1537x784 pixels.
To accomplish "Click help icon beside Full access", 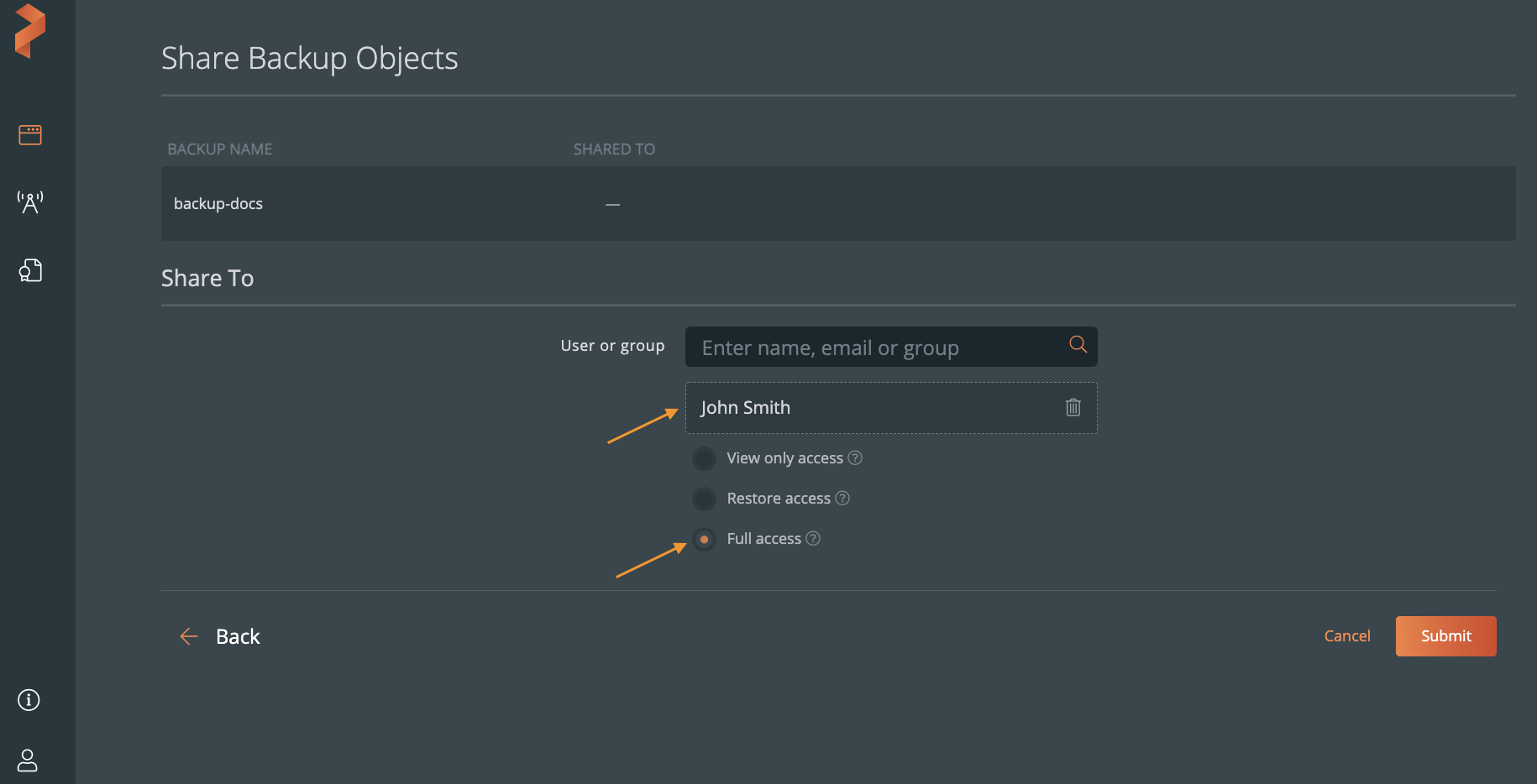I will pyautogui.click(x=813, y=538).
